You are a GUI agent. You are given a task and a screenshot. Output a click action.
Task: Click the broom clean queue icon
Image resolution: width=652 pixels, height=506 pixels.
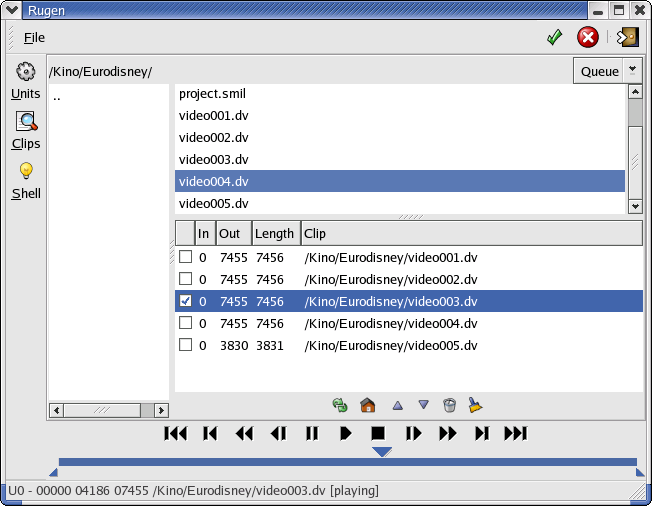tap(476, 405)
